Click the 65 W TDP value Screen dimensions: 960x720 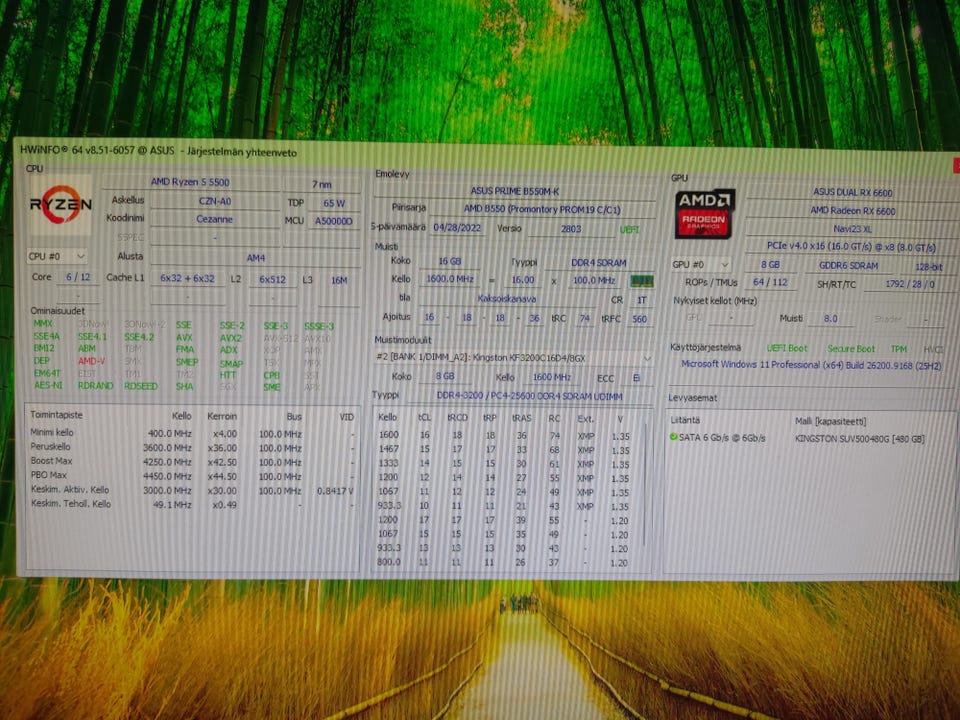click(x=334, y=203)
